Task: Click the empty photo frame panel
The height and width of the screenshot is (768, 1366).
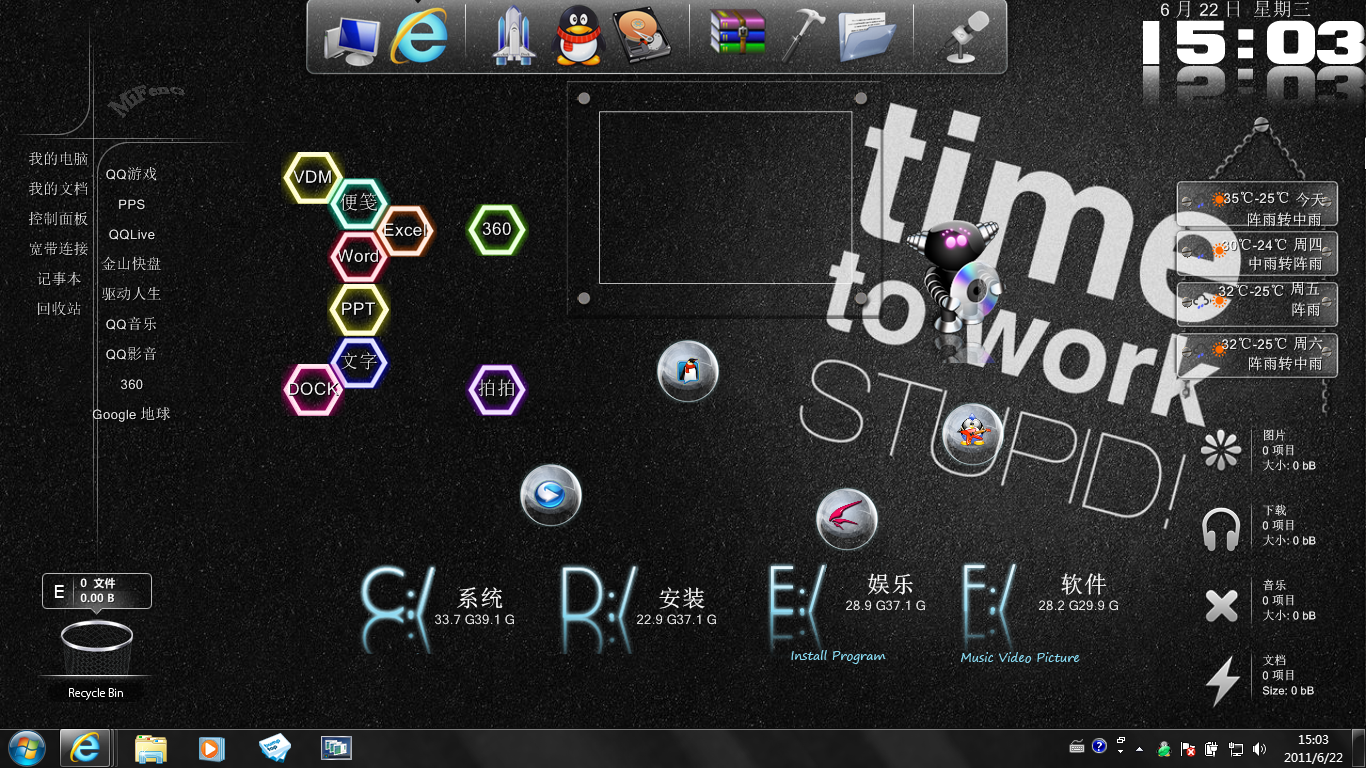Action: coord(725,198)
